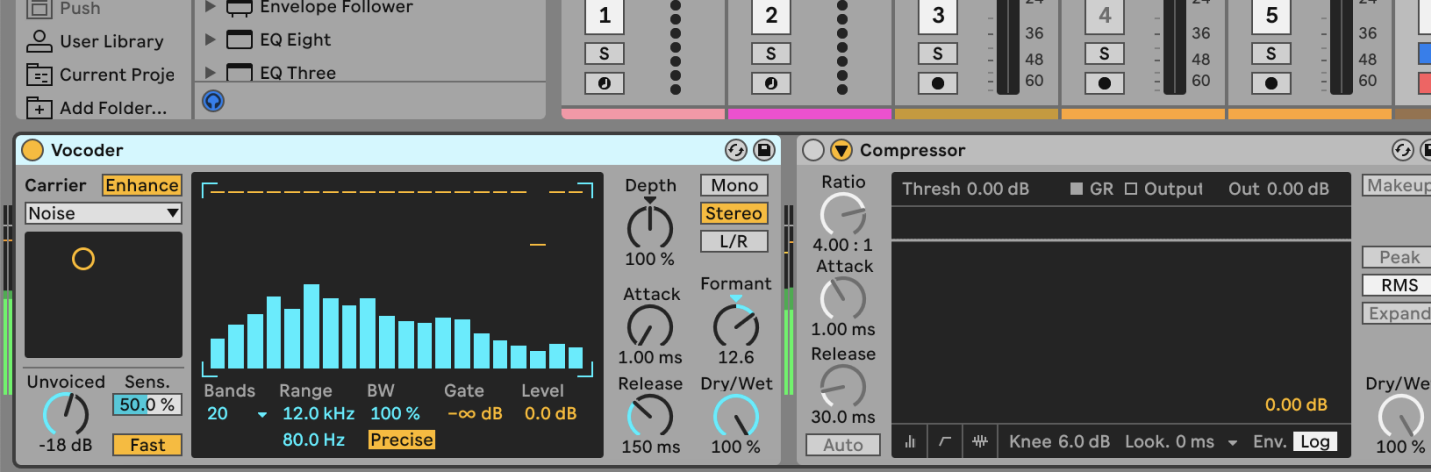Click the Compressor hot-swap preset icon
Viewport: 1431px width, 472px height.
point(1402,150)
